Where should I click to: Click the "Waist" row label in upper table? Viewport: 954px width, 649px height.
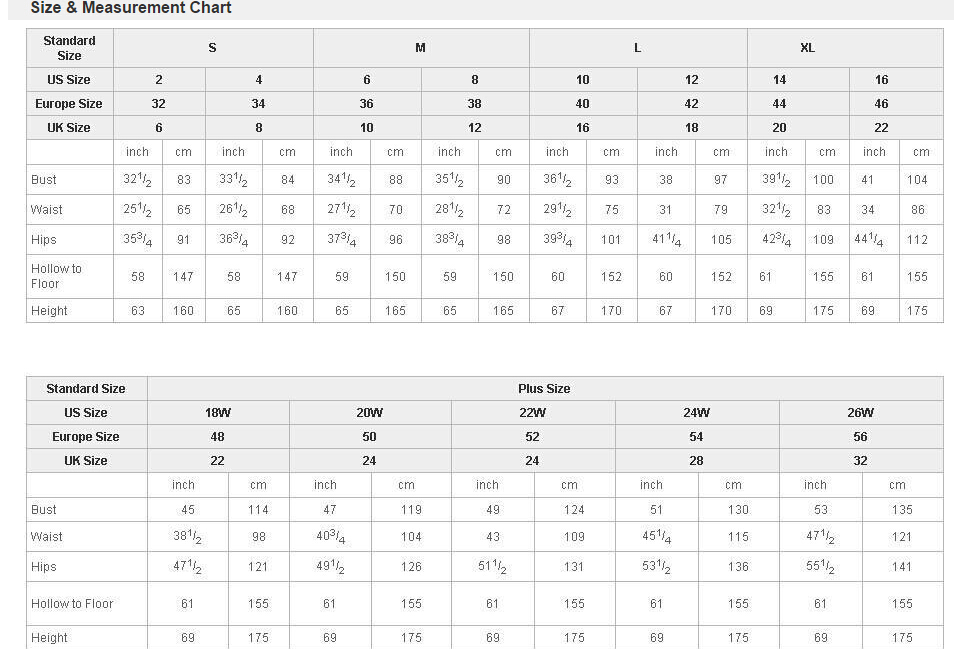46,210
